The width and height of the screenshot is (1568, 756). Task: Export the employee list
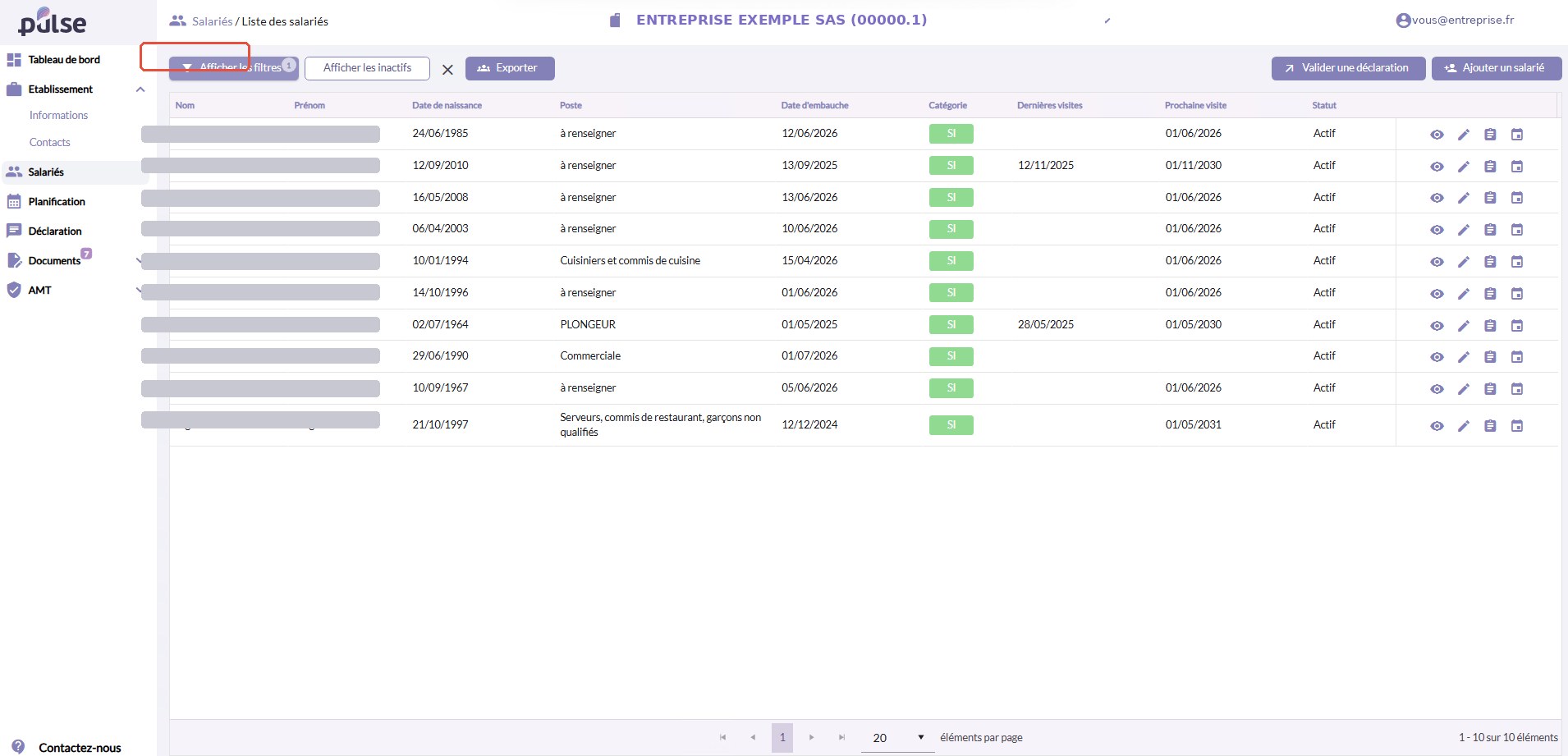click(510, 68)
